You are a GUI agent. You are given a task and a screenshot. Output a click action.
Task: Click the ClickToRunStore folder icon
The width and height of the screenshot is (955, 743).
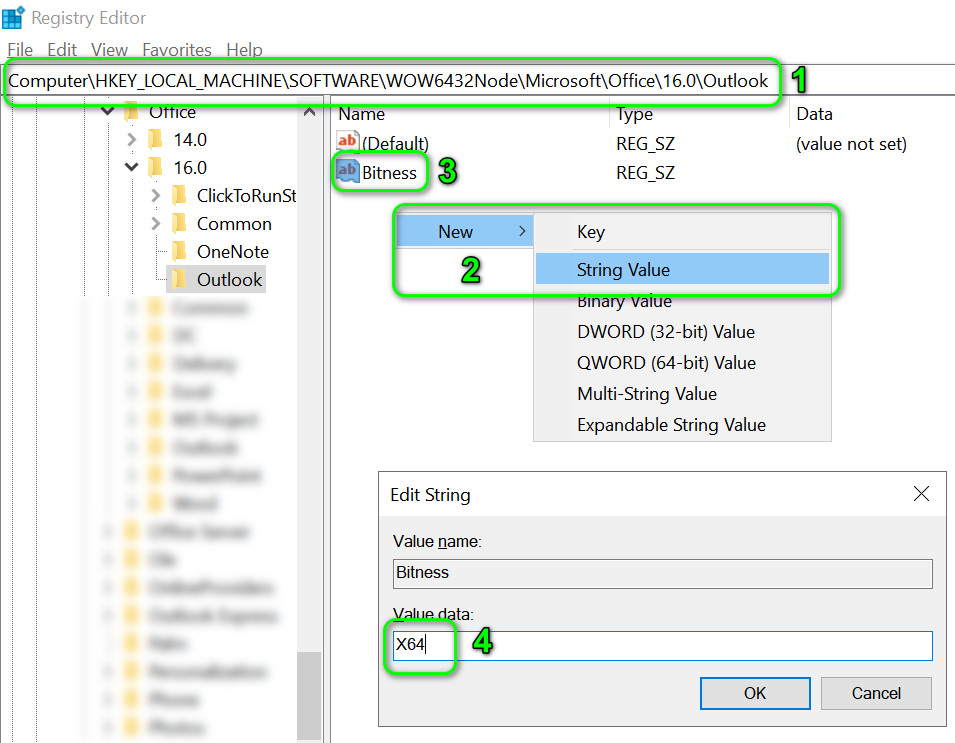[x=180, y=195]
